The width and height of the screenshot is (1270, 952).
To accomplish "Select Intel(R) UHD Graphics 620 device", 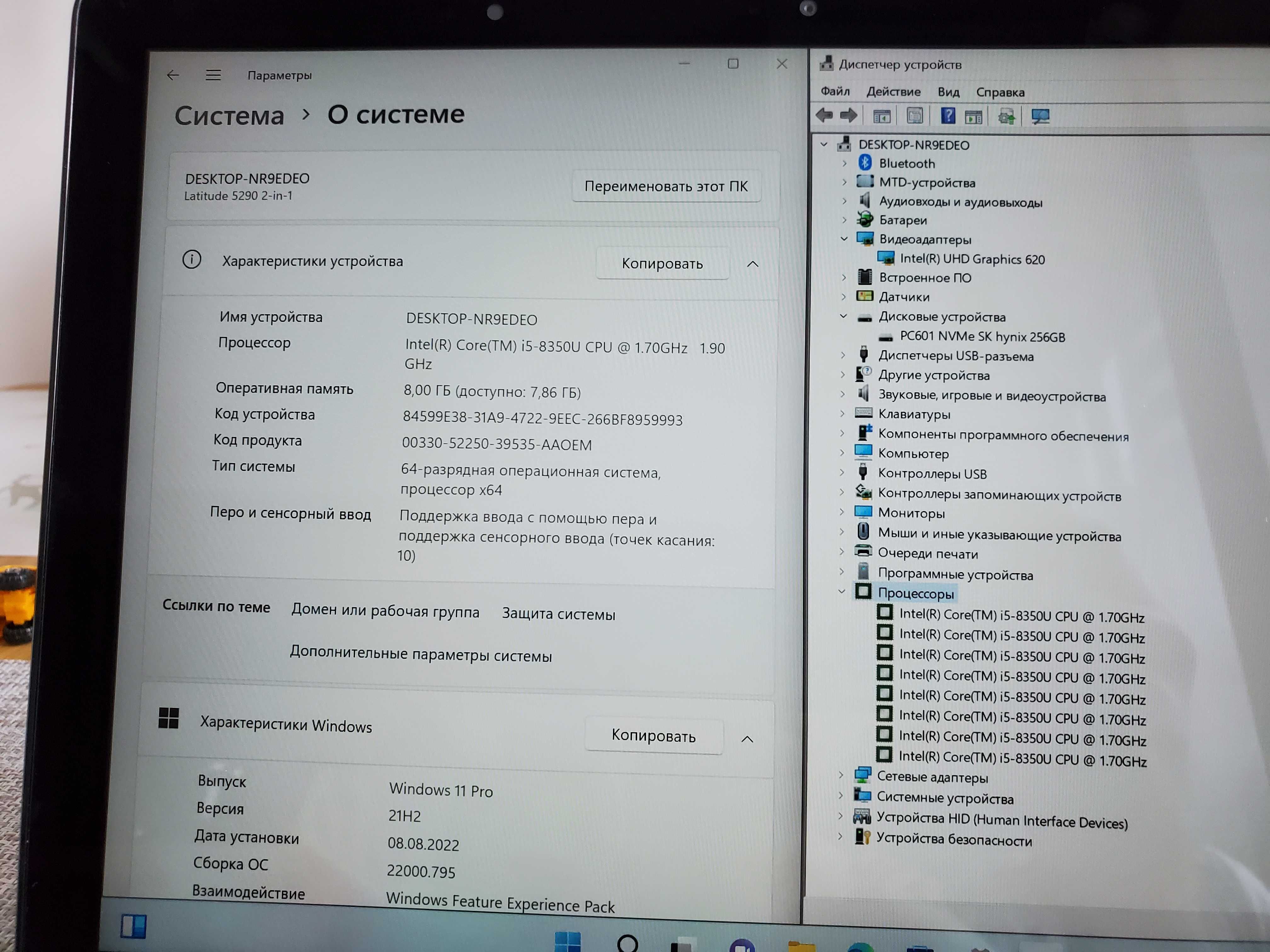I will (972, 259).
